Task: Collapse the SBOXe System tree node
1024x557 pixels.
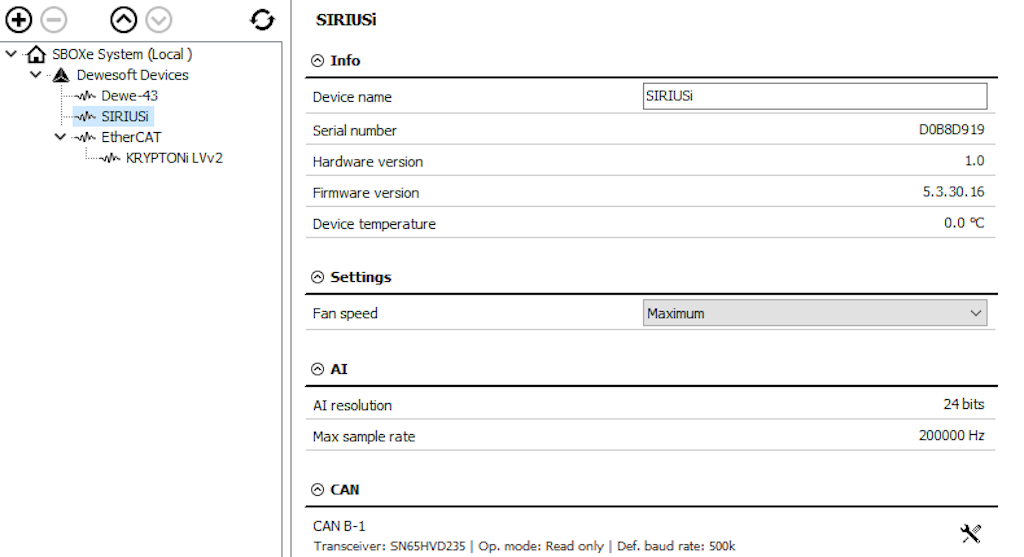Action: point(11,54)
